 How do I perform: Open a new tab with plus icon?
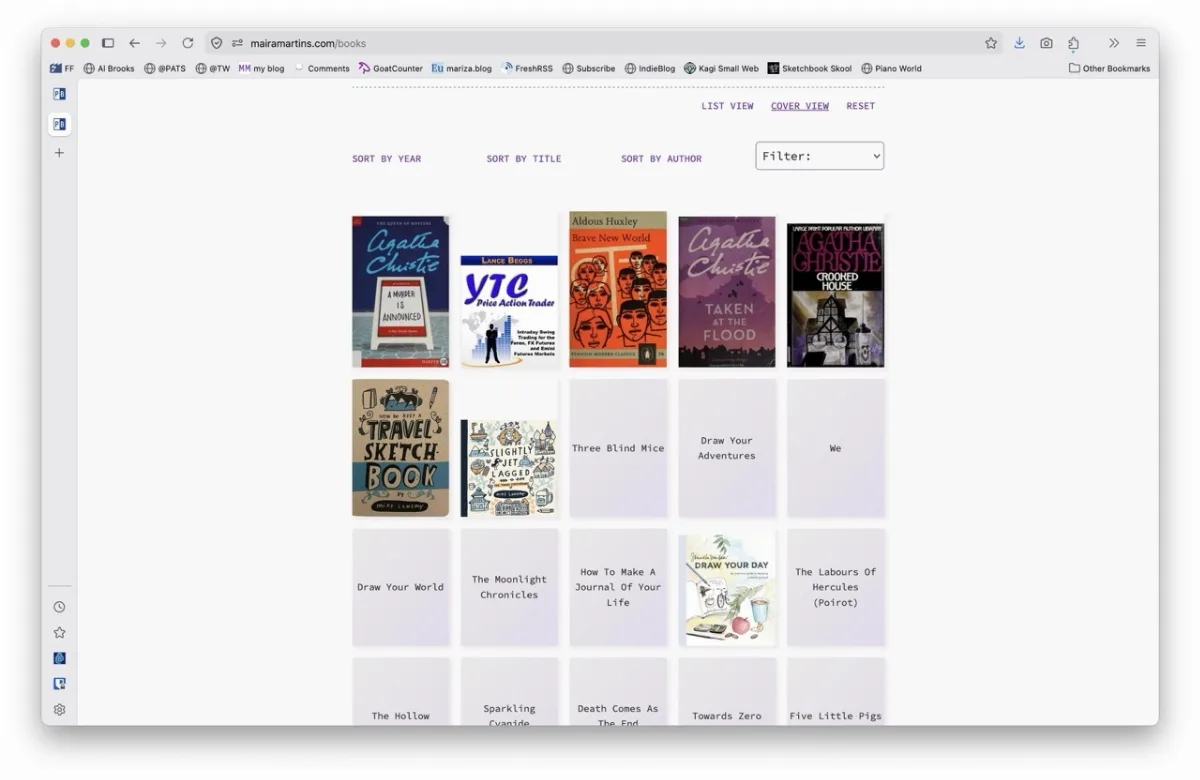[x=59, y=153]
